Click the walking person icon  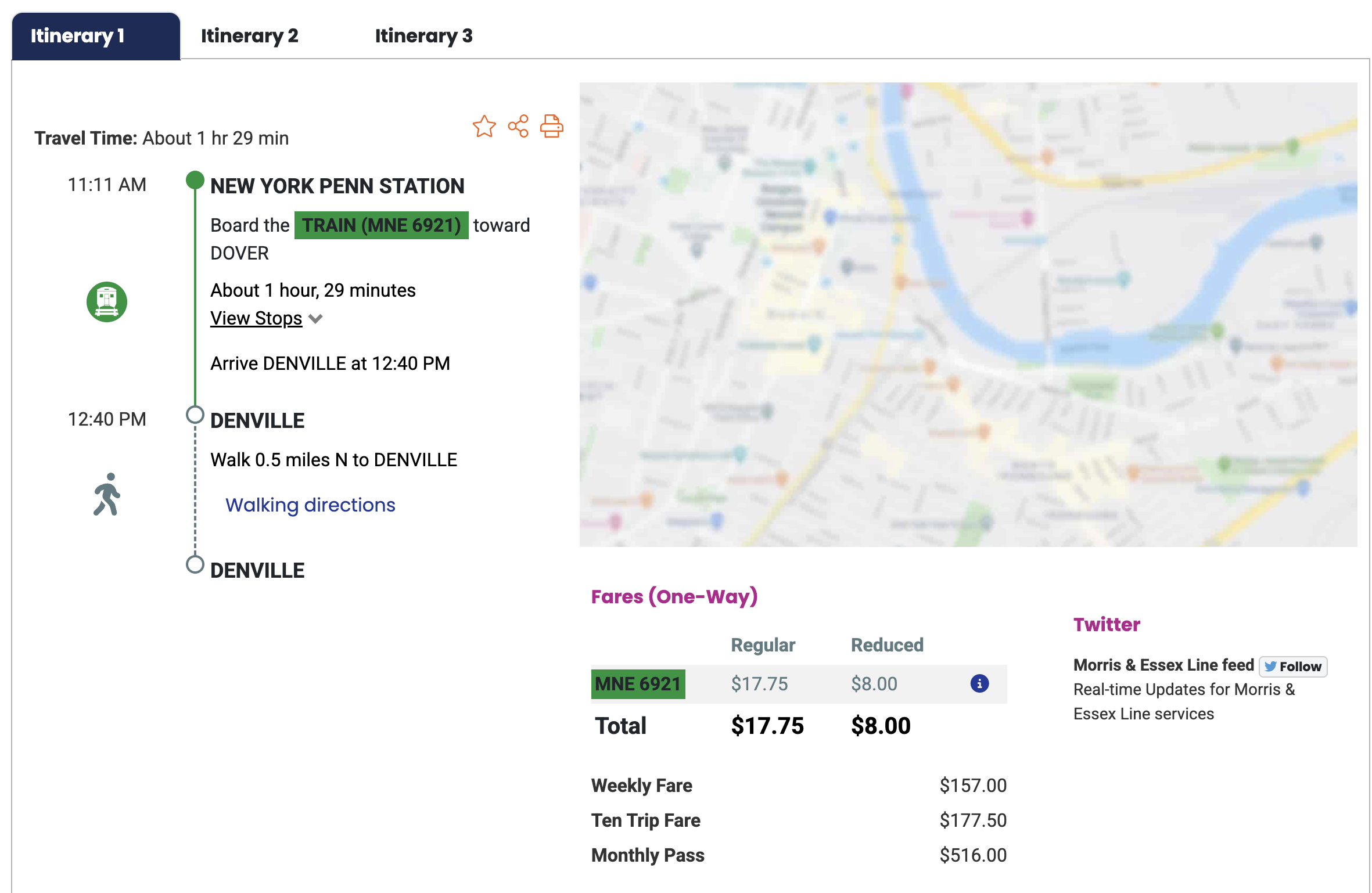coord(107,495)
